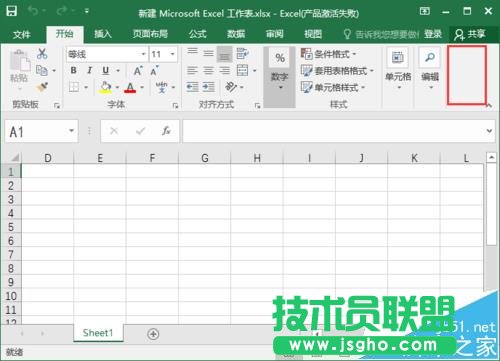Viewport: 500px width, 361px height.
Task: Toggle Italic formatting
Action: (89, 71)
